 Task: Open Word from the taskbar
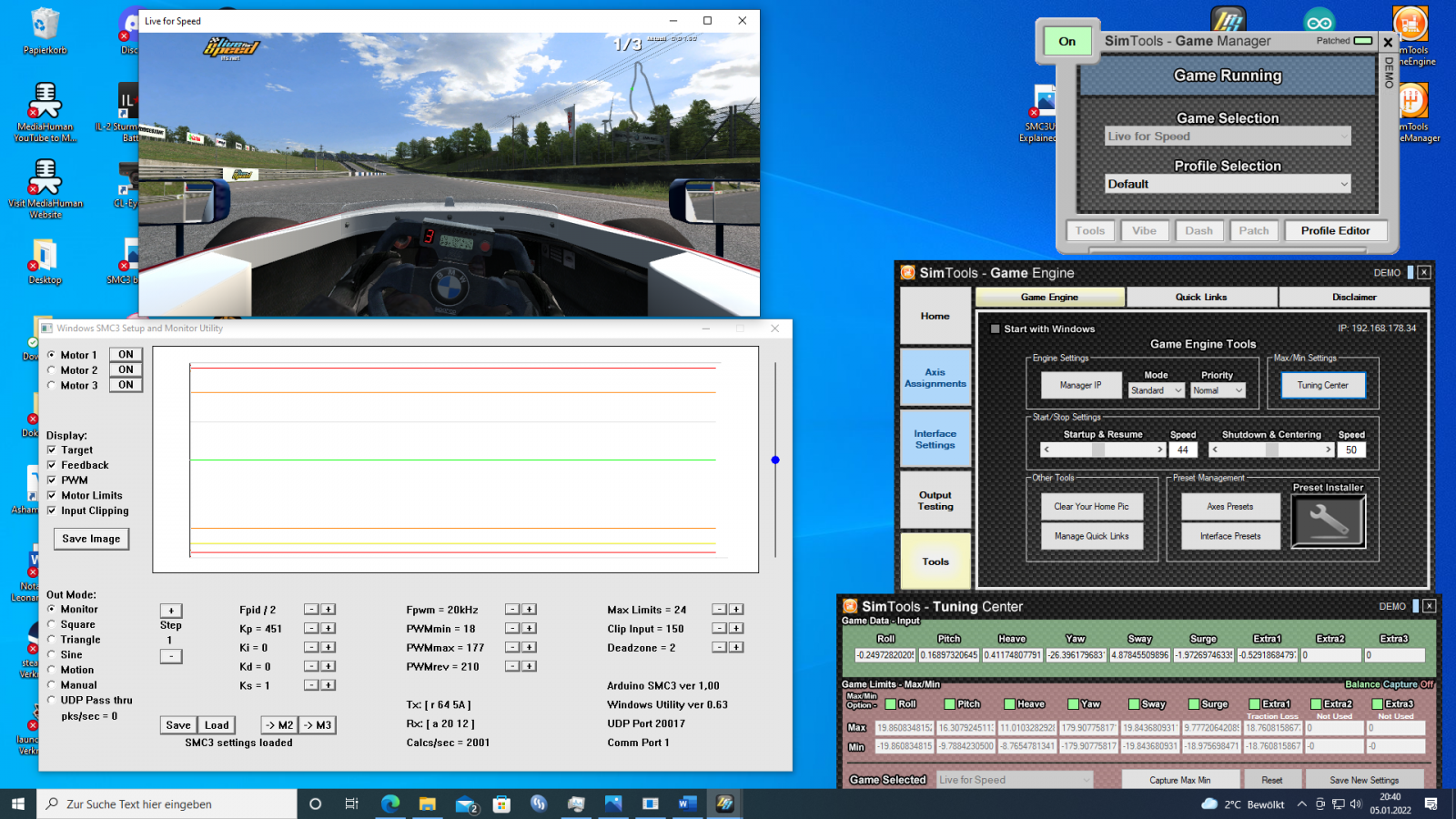[687, 804]
